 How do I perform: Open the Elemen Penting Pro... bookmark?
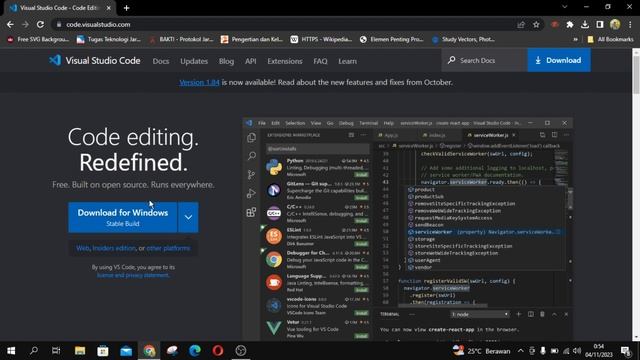pyautogui.click(x=391, y=40)
